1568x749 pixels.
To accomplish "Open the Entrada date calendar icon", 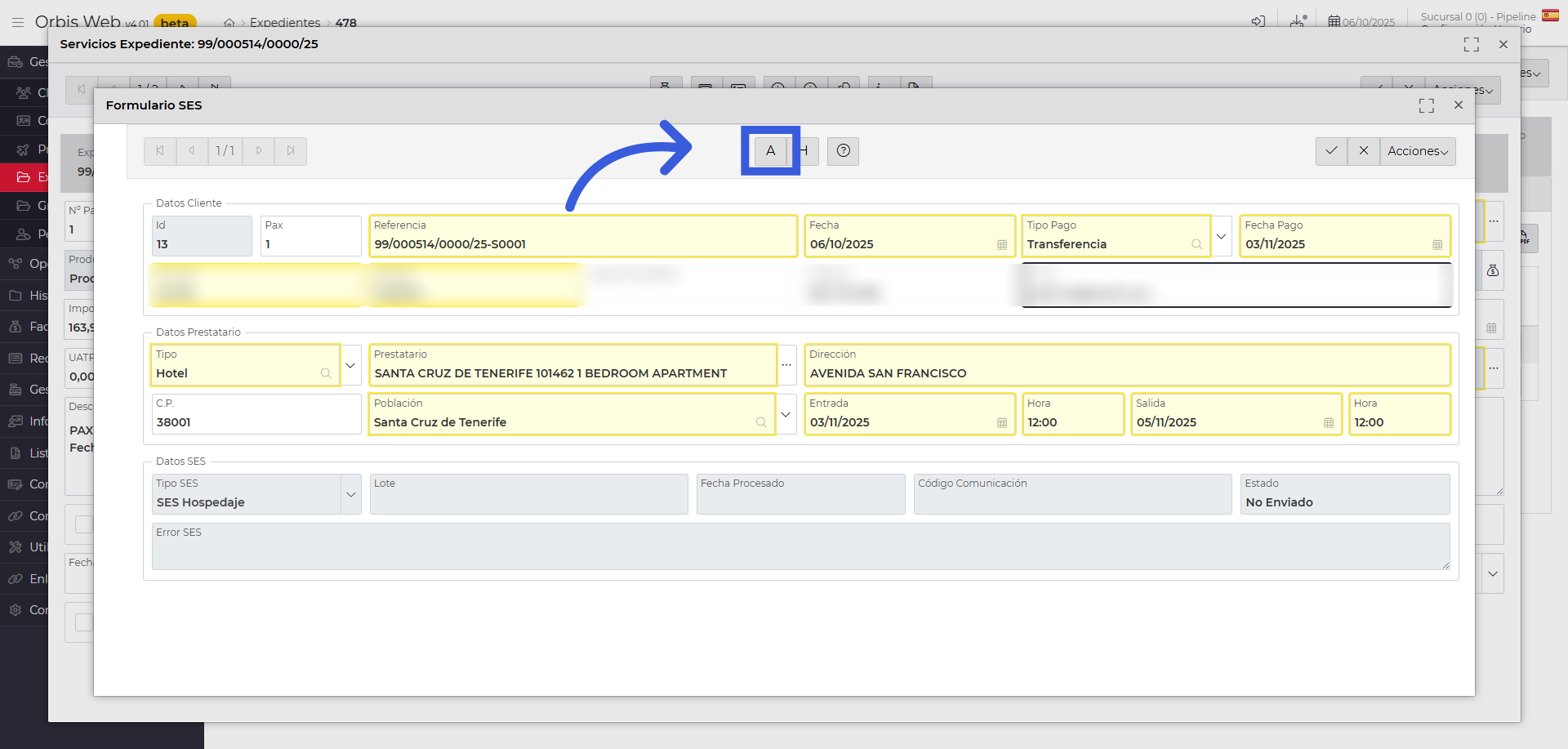I will pos(1002,423).
